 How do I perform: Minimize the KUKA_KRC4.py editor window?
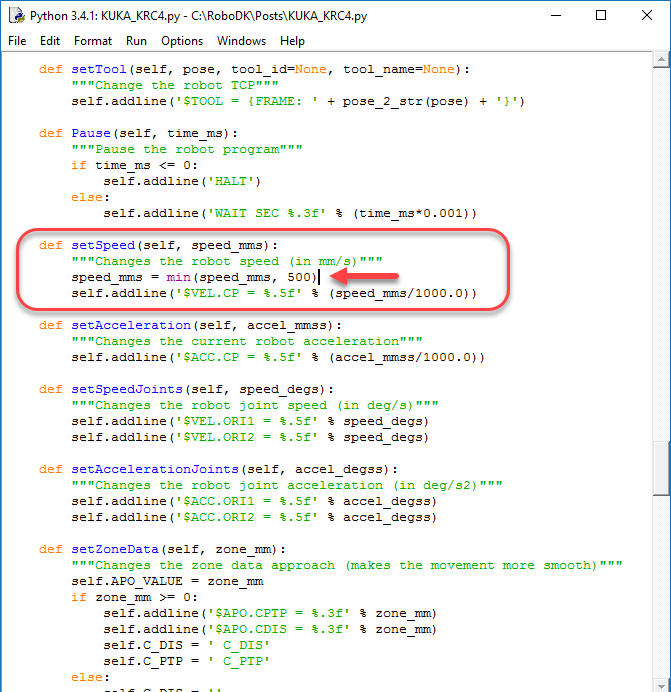(x=555, y=16)
